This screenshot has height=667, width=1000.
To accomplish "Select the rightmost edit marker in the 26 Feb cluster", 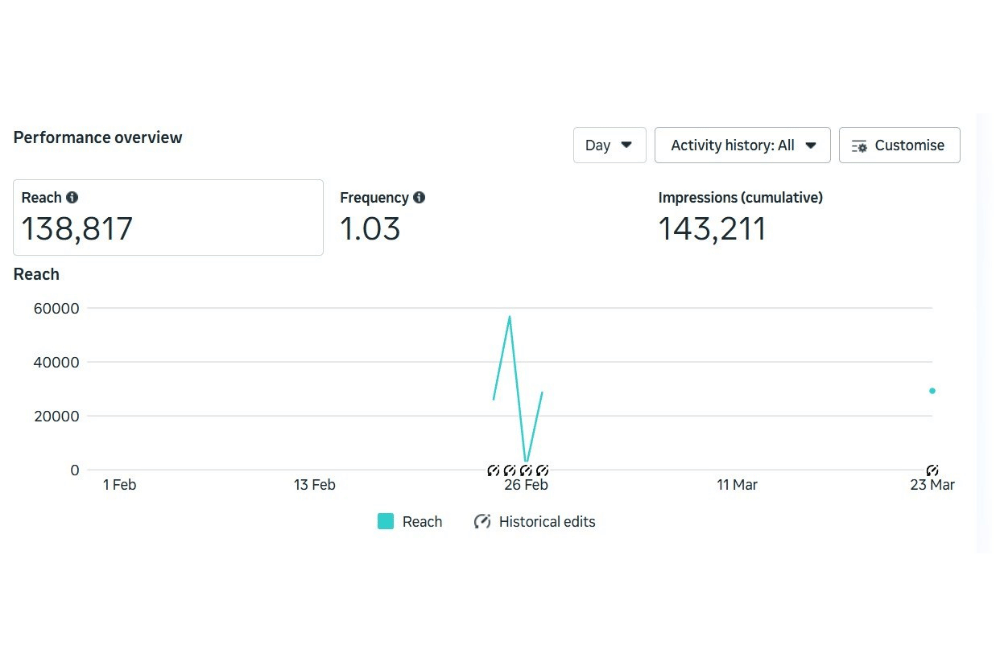I will 542,470.
